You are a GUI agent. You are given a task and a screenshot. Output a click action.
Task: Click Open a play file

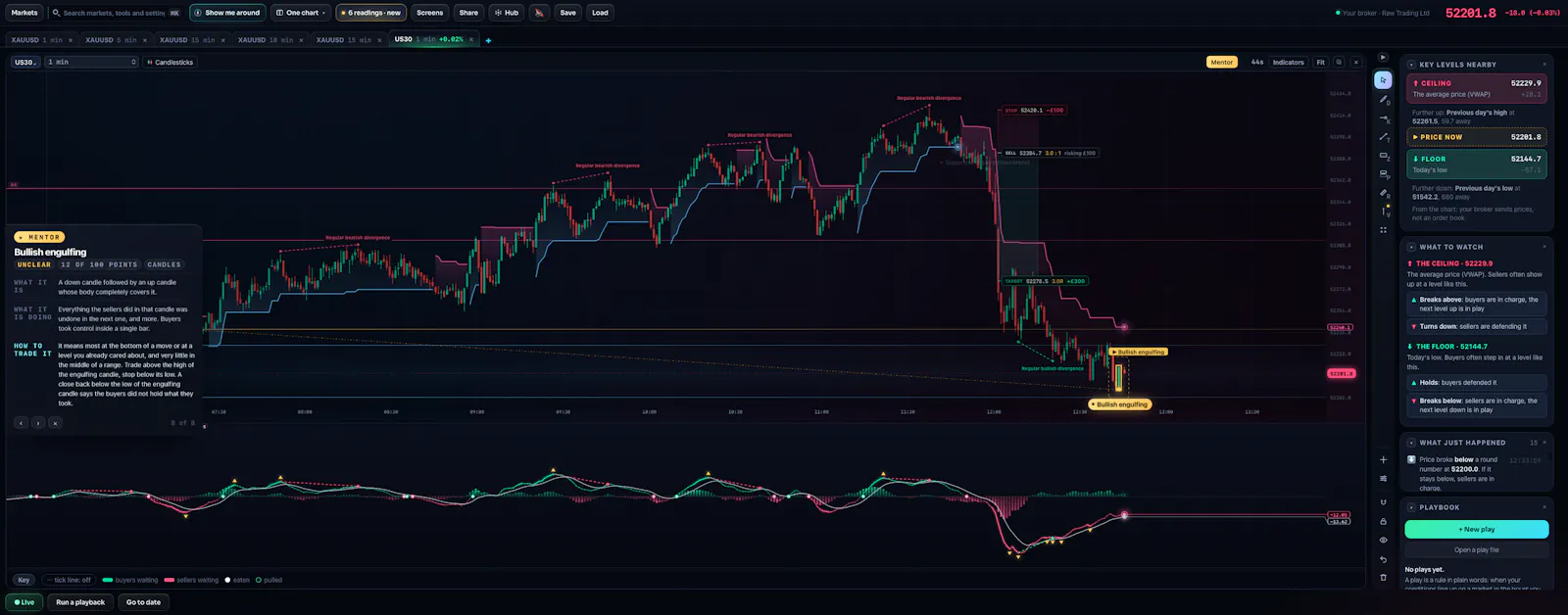[1477, 550]
